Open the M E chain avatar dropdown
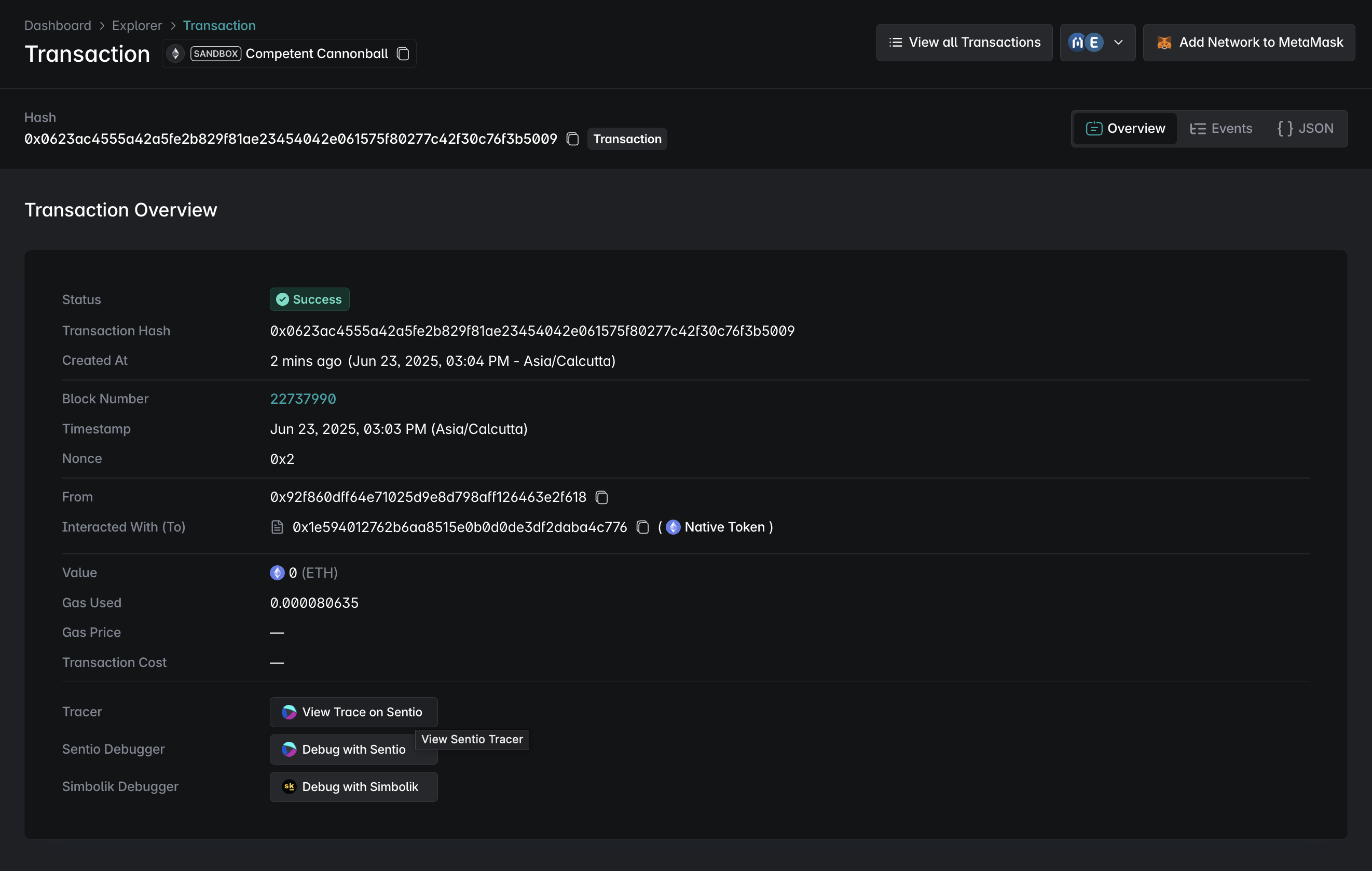 click(1086, 43)
